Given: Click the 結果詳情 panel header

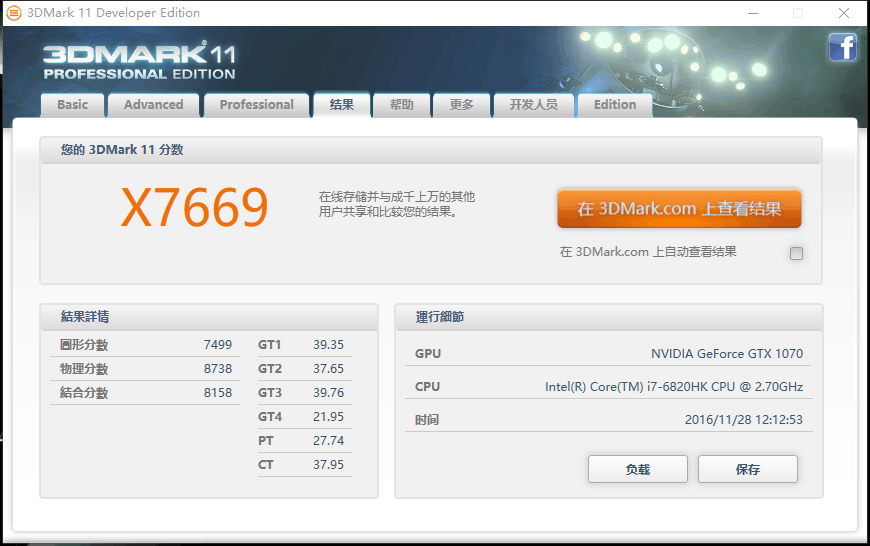Looking at the screenshot, I should coord(209,317).
